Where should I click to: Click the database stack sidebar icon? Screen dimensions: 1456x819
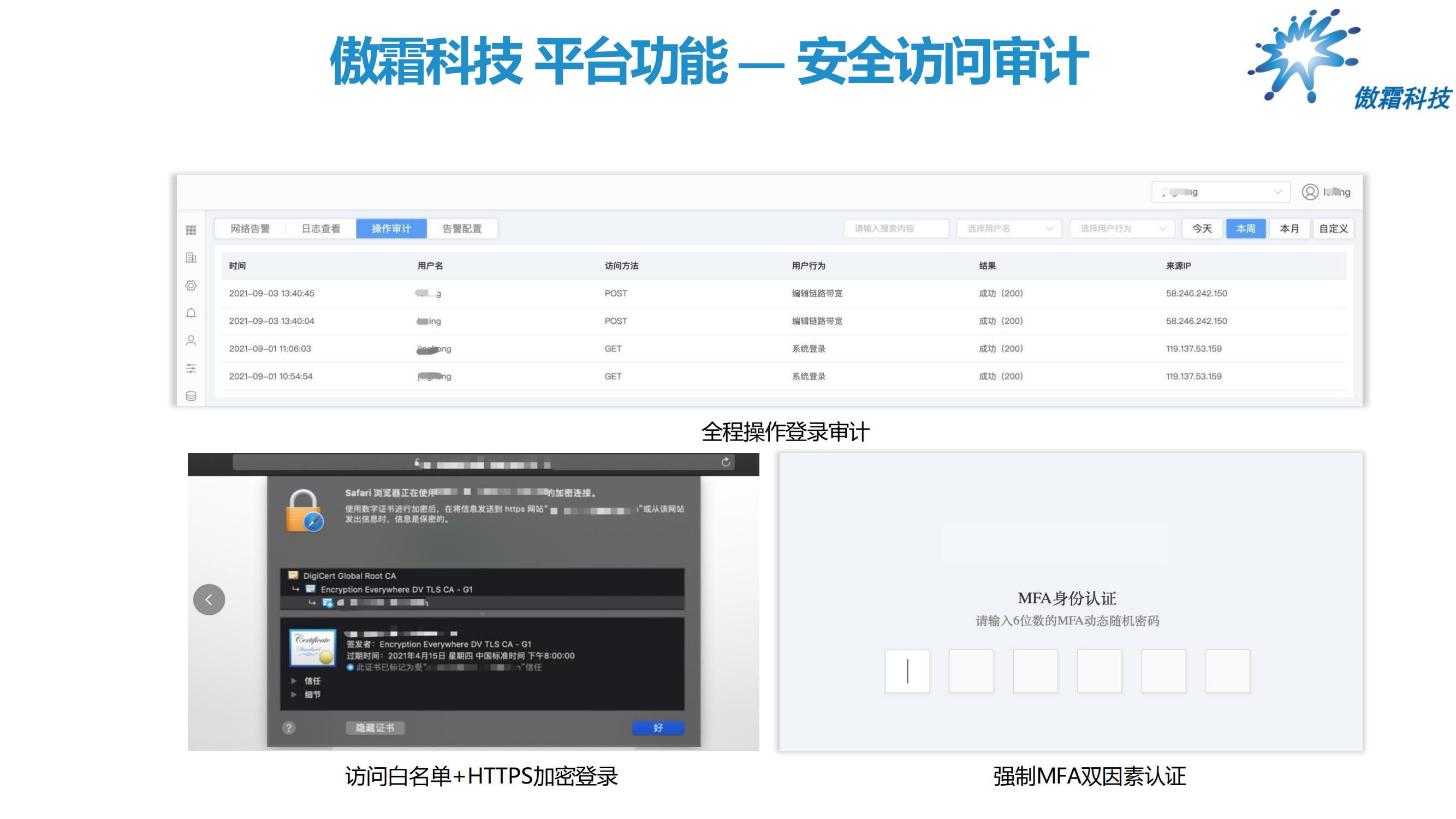tap(191, 396)
